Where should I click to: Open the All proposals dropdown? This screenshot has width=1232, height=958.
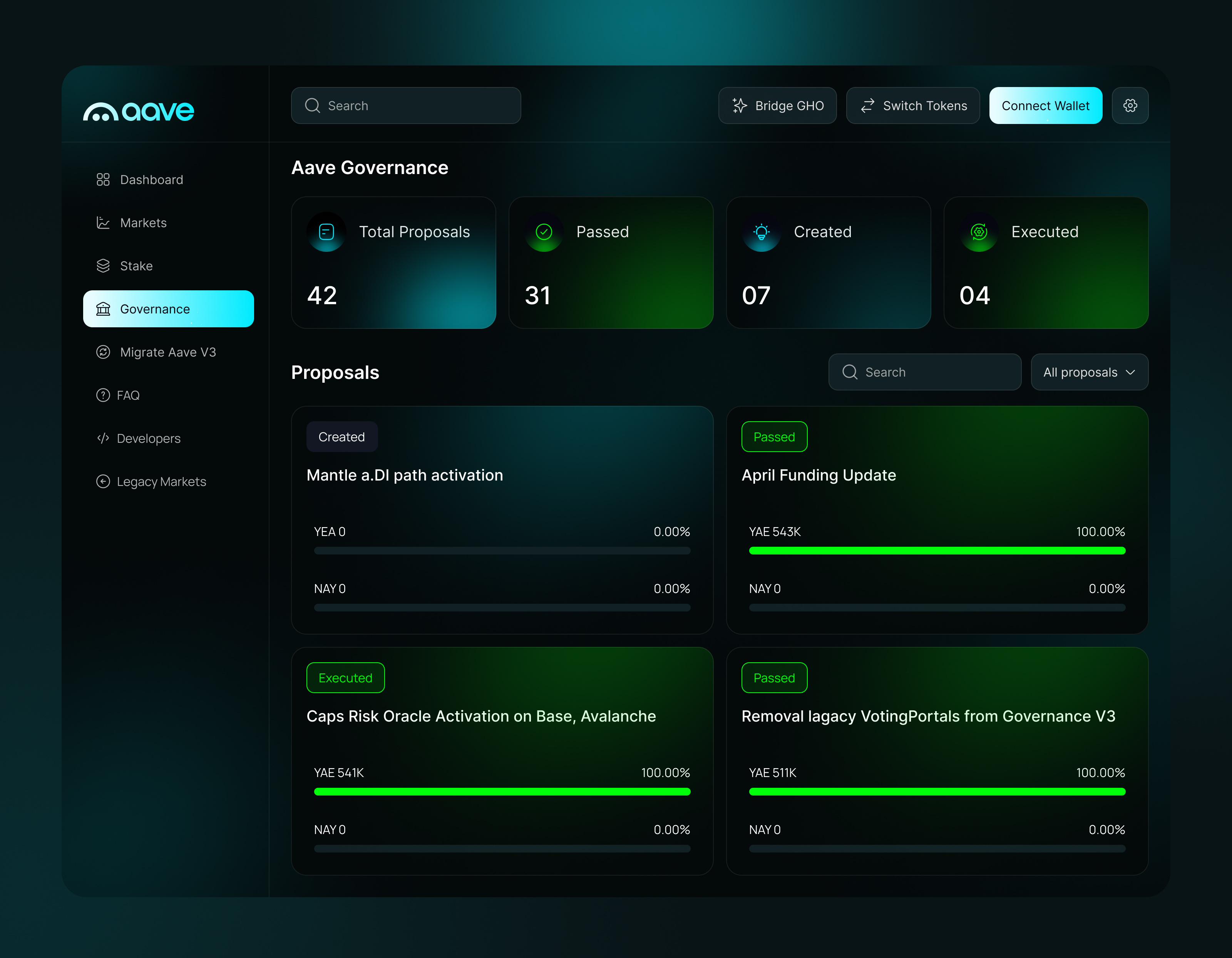click(1089, 372)
